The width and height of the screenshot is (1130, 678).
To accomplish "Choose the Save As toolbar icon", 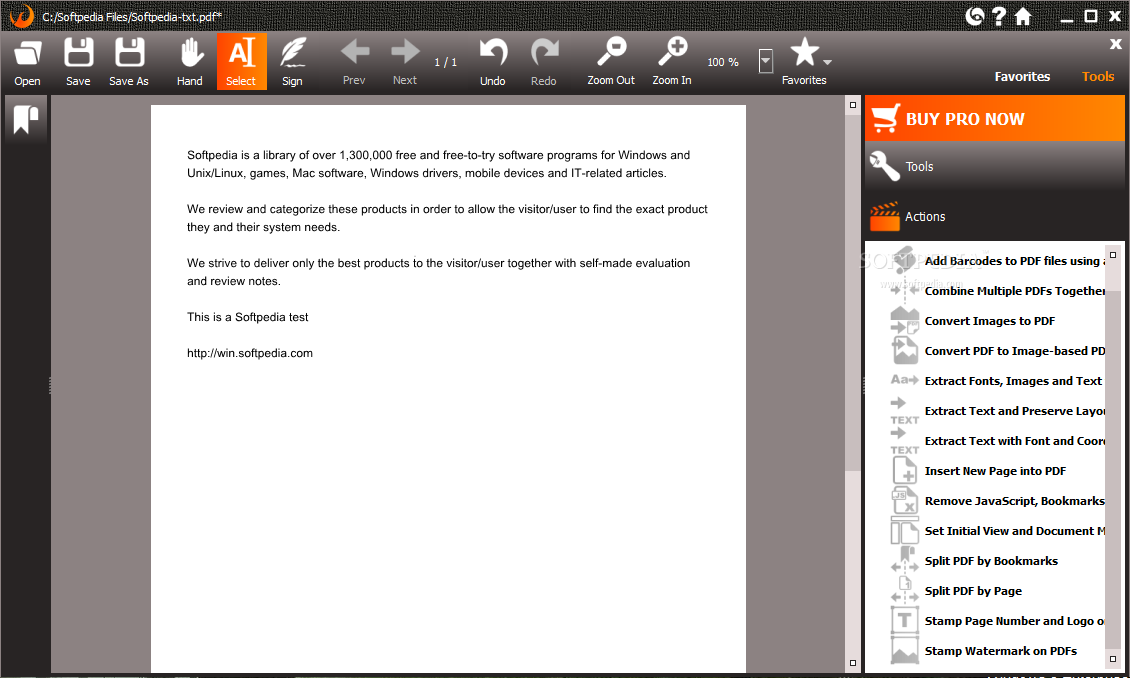I will pyautogui.click(x=129, y=62).
